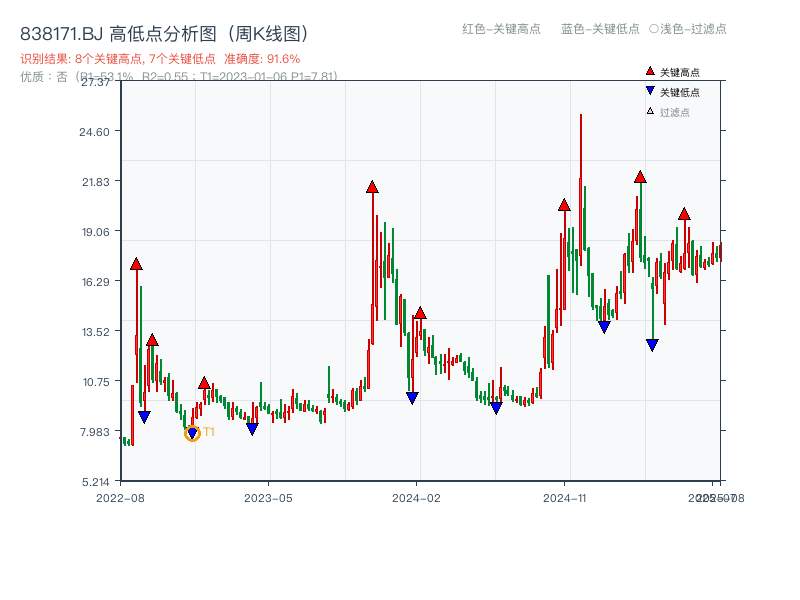800x600 pixels.
Task: Click the blue key-low triangle near 2023-05
Action: [x=252, y=427]
